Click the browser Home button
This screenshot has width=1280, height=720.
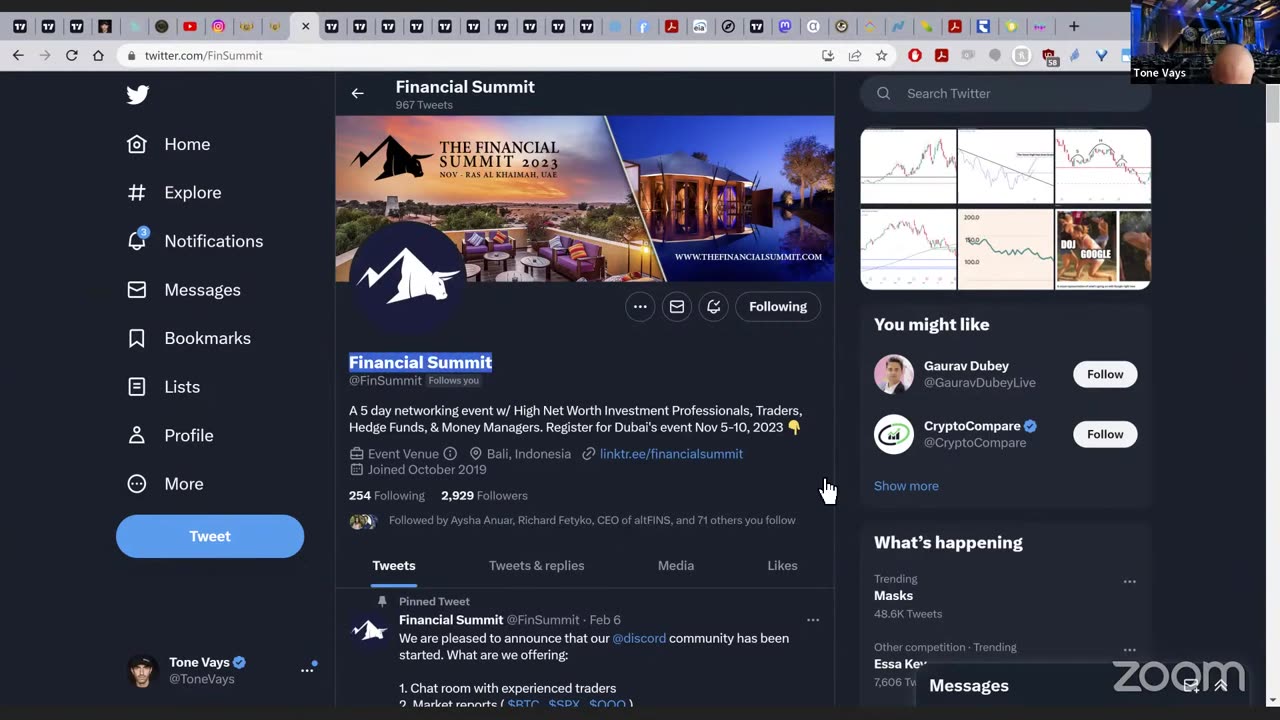click(x=98, y=56)
